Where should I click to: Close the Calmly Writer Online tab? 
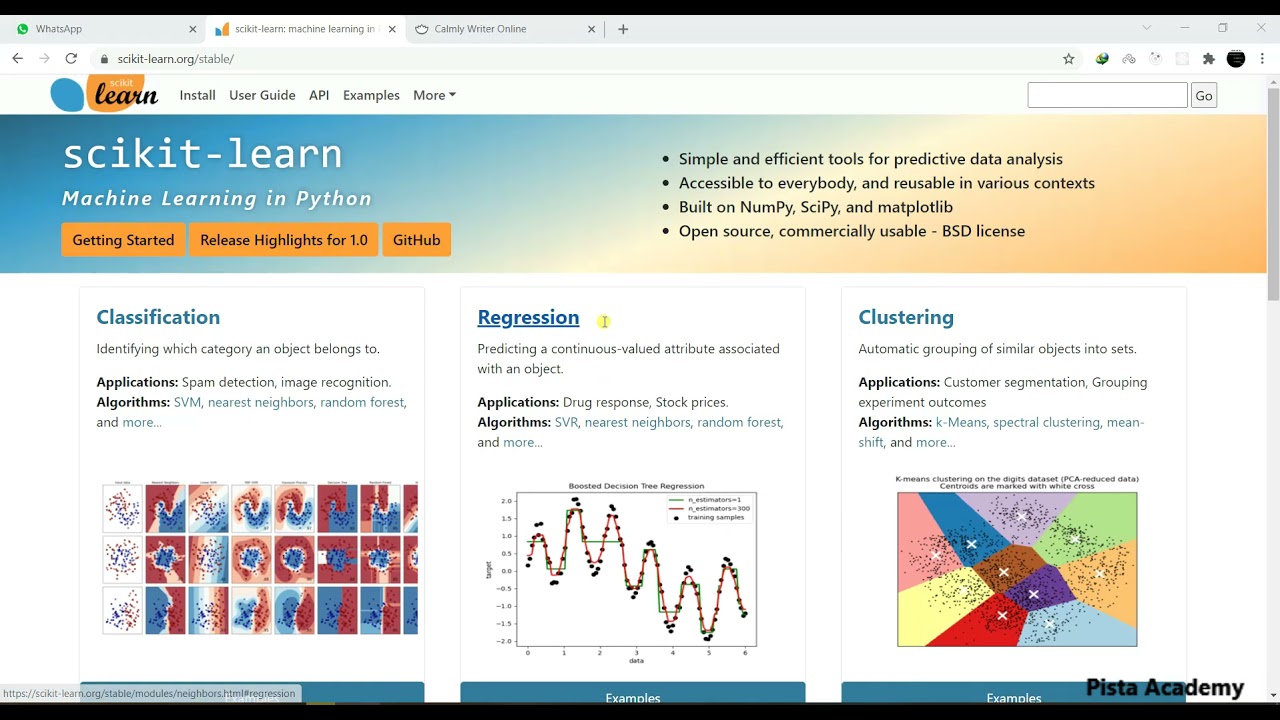tap(591, 29)
